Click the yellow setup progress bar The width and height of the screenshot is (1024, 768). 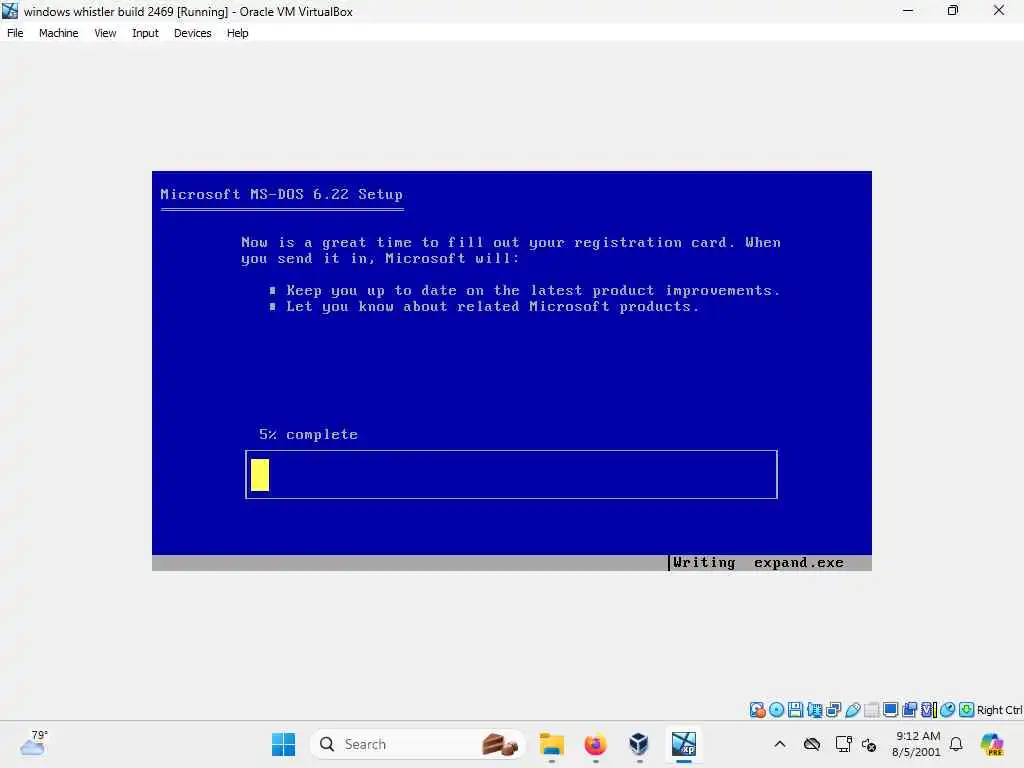tap(260, 475)
